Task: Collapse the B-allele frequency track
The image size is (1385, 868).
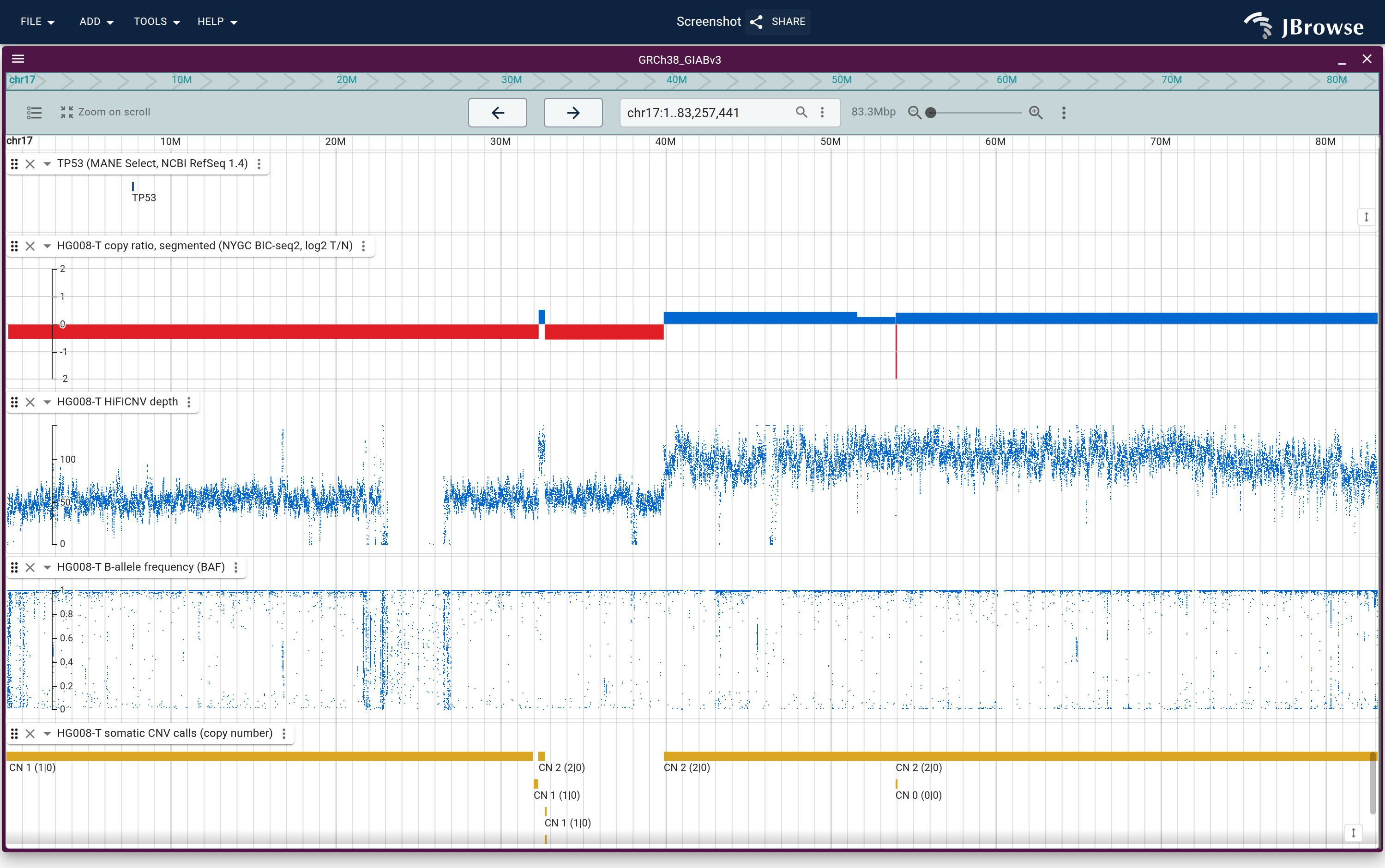Action: (x=47, y=568)
